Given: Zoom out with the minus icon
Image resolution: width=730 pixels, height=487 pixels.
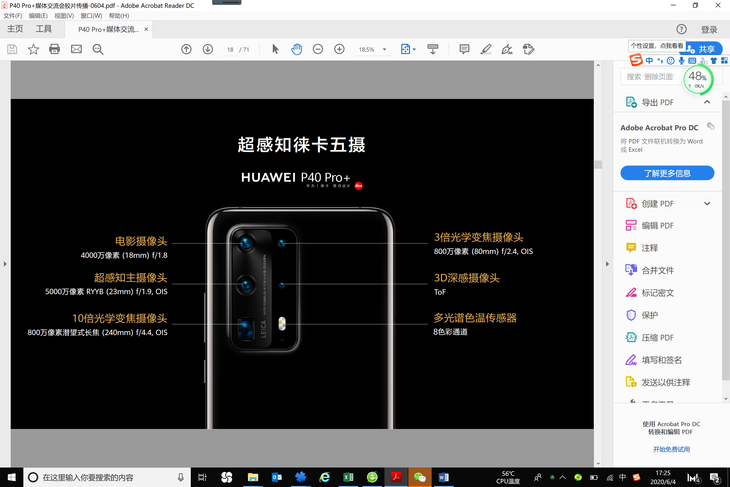Looking at the screenshot, I should tap(318, 49).
